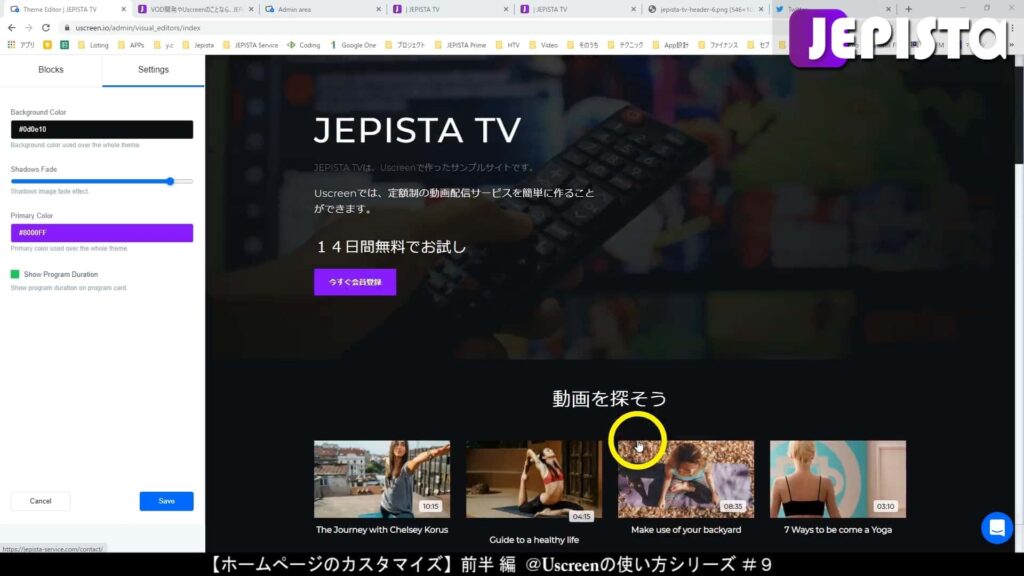
Task: Open the backyard video thumbnail
Action: pos(686,479)
